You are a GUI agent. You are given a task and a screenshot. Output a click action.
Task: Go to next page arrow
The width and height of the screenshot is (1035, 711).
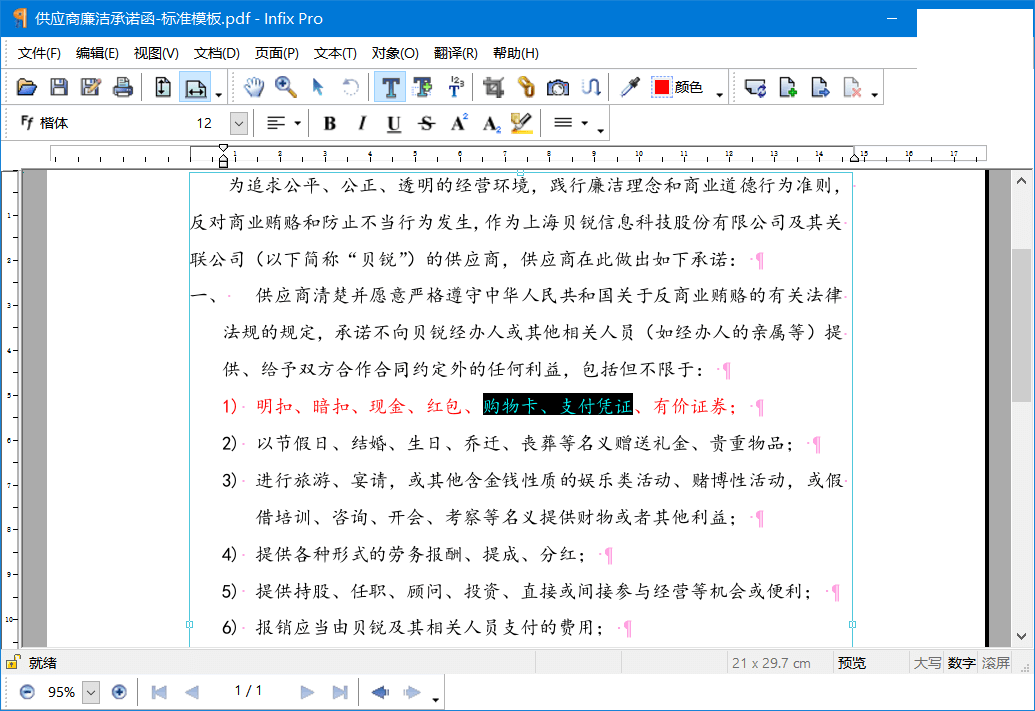coord(307,692)
